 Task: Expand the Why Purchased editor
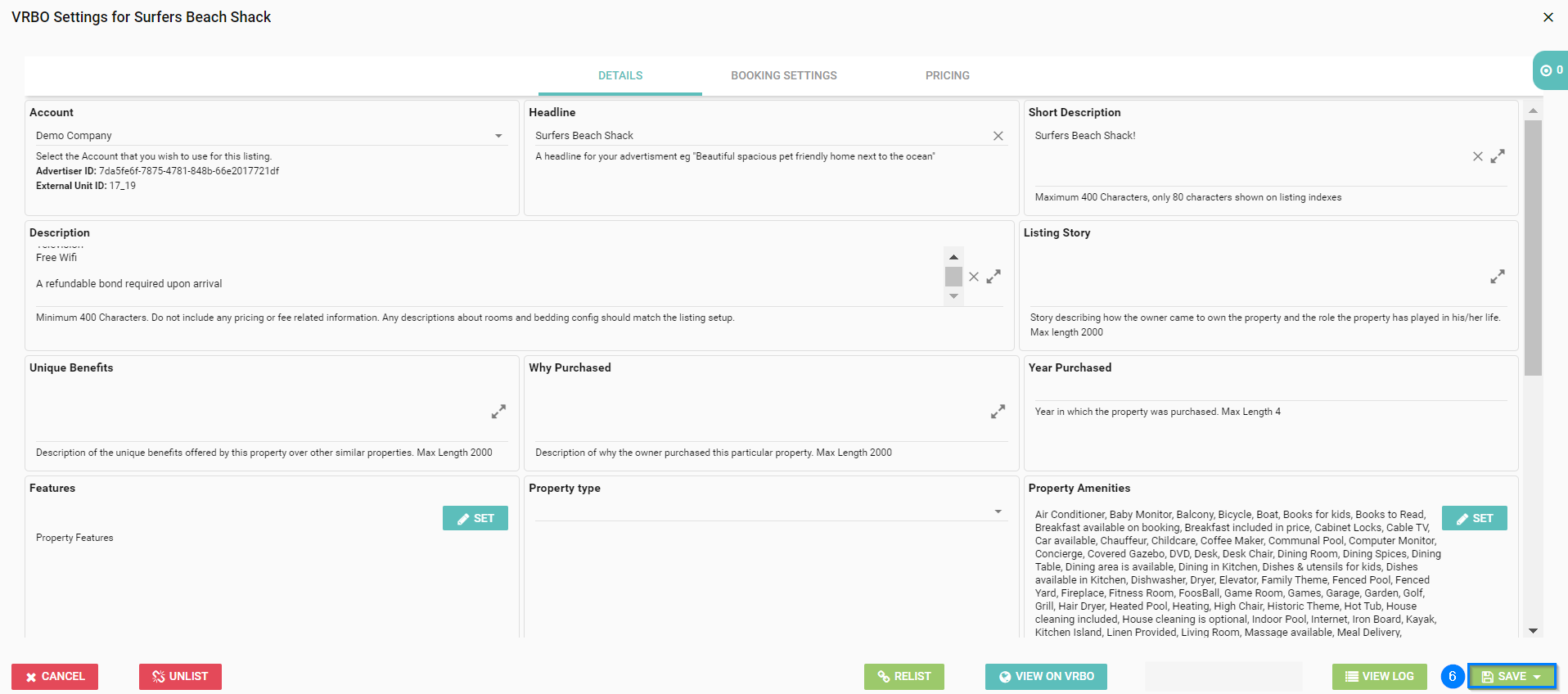tap(998, 412)
